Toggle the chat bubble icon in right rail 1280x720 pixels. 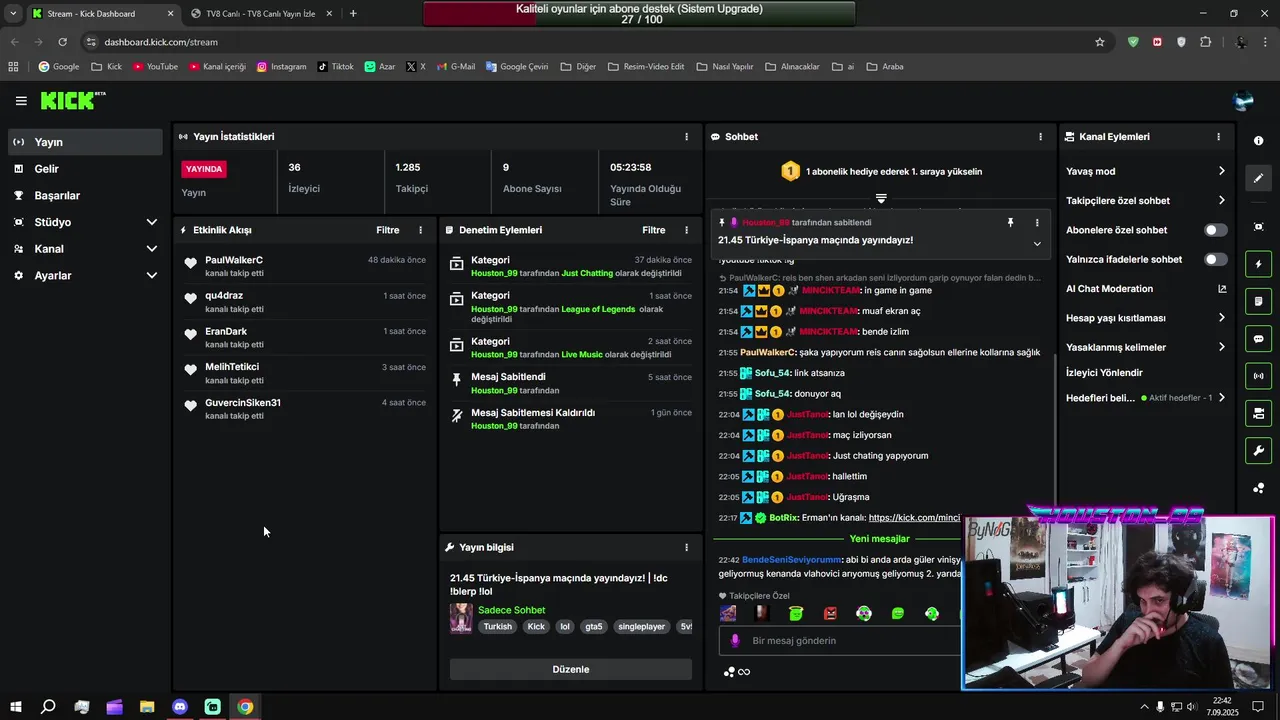click(x=1258, y=339)
